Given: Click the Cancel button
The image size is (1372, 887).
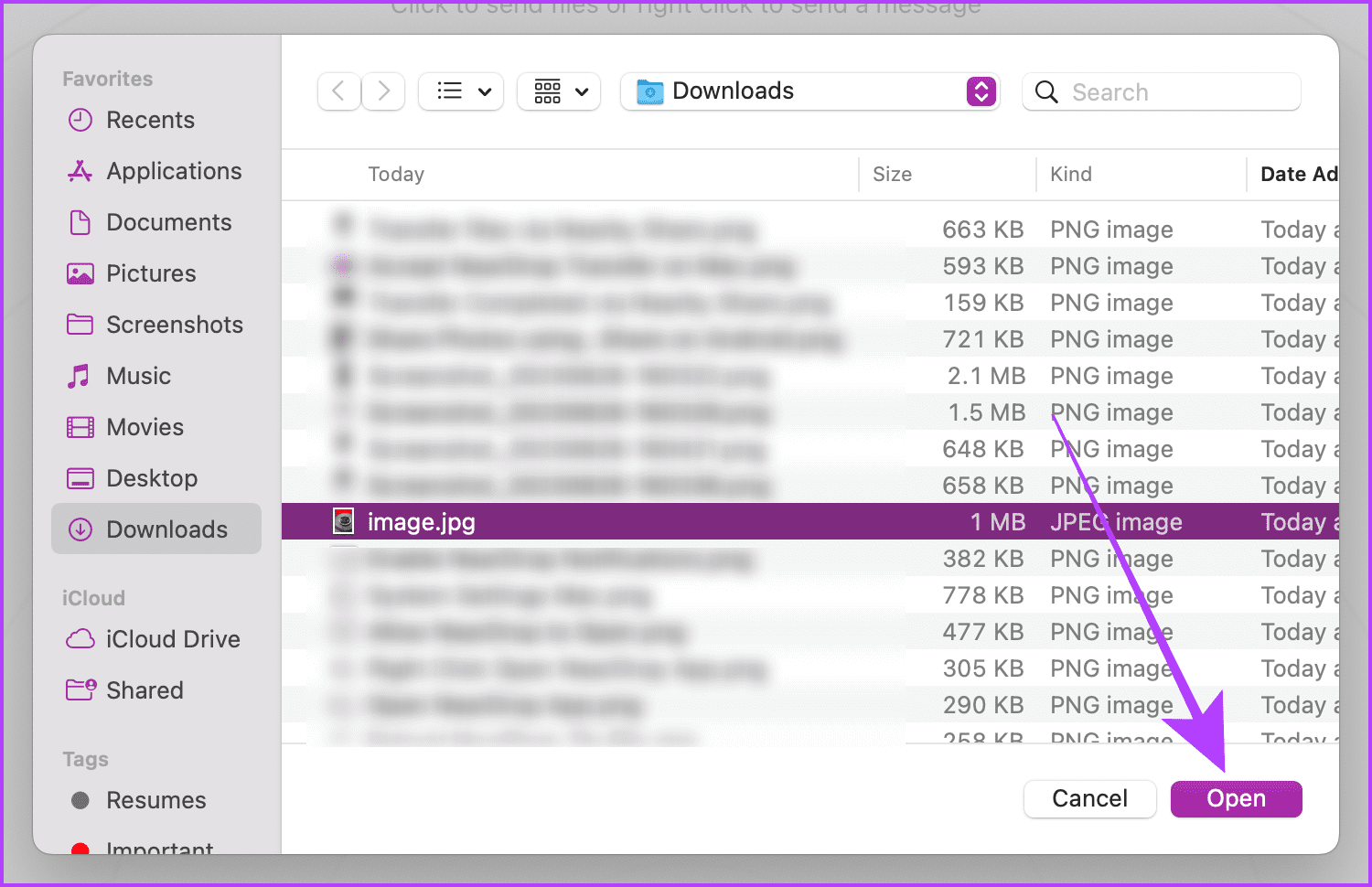Looking at the screenshot, I should 1089,798.
